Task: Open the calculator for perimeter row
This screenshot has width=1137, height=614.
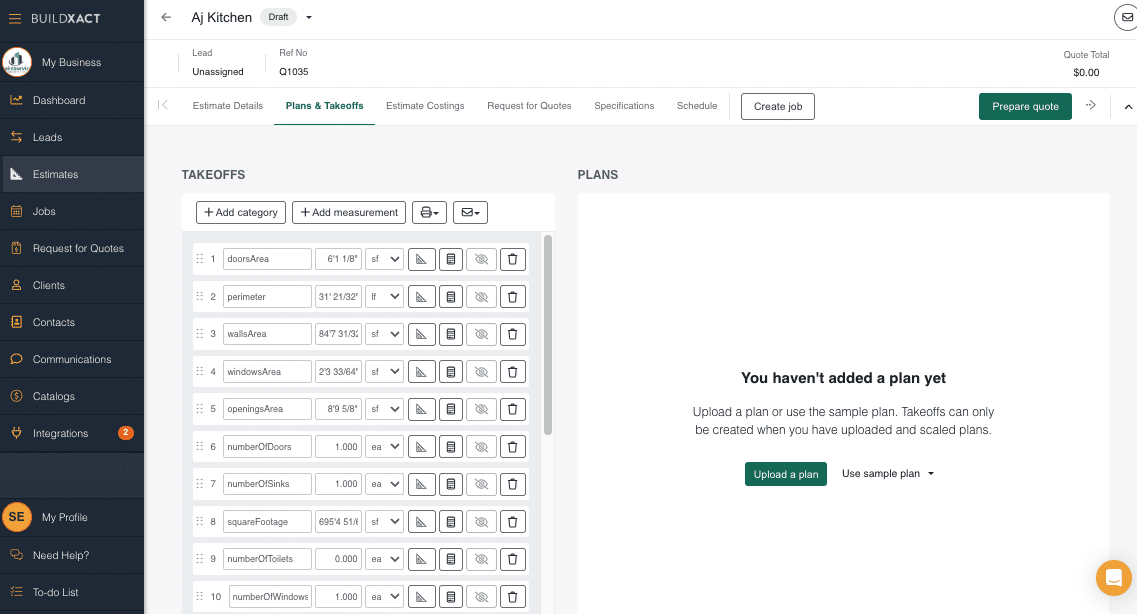Action: 451,297
